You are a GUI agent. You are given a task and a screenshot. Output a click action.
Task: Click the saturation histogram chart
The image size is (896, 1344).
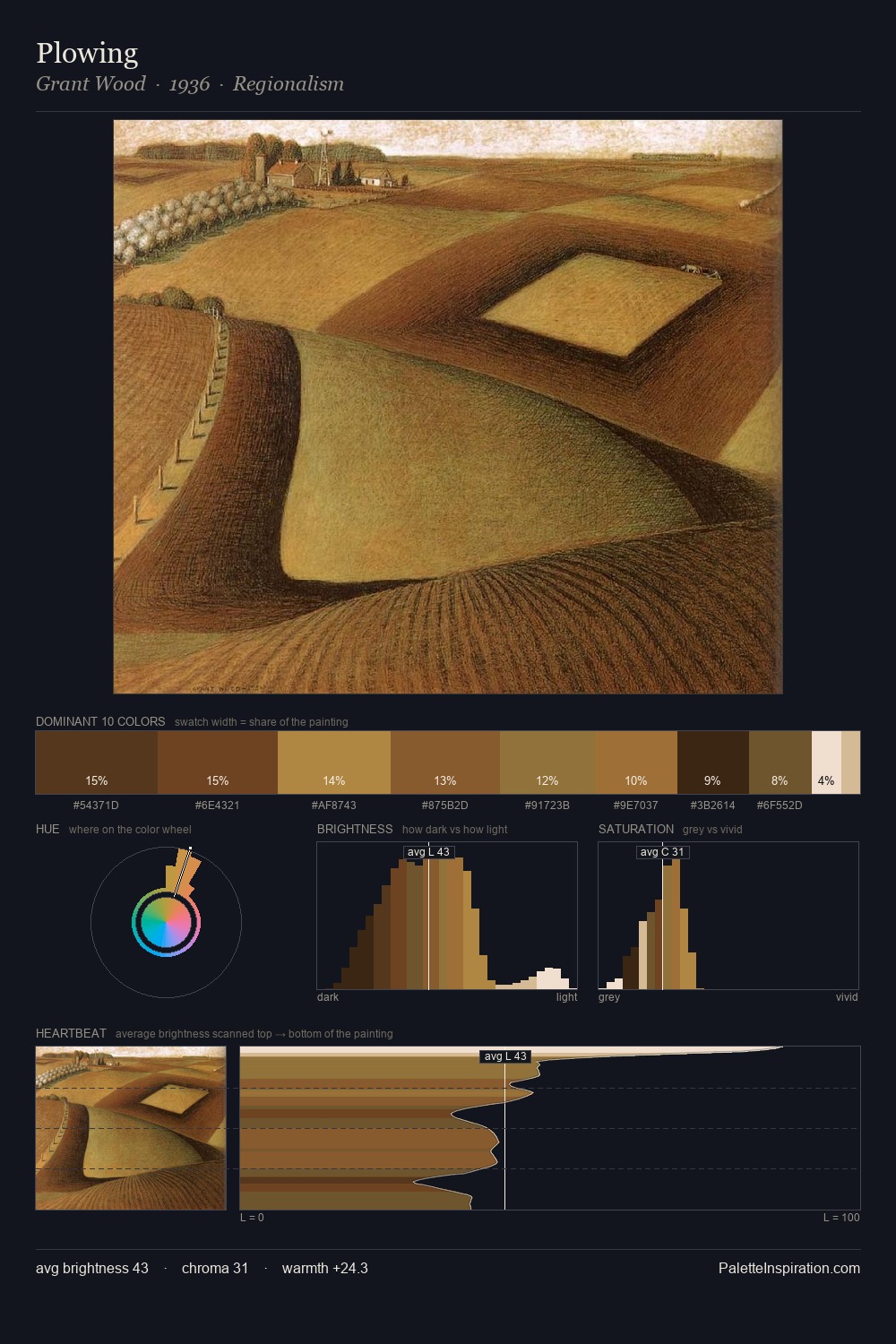[728, 916]
